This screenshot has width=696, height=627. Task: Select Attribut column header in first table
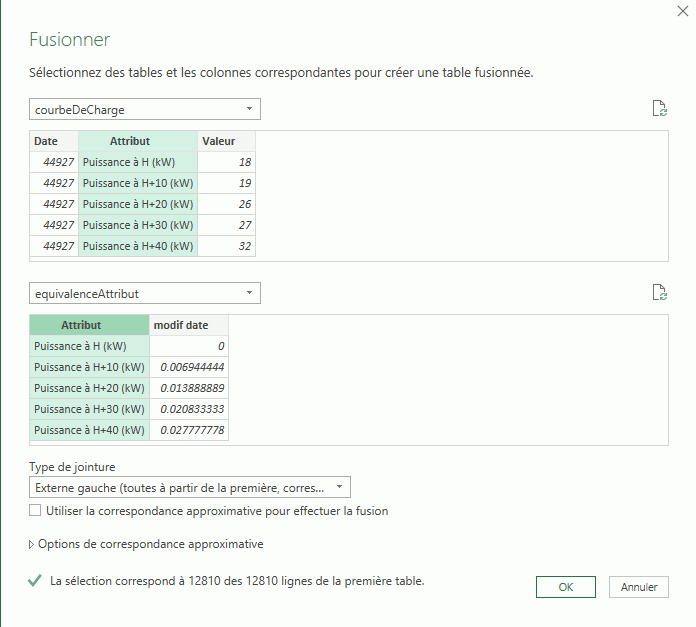point(137,141)
